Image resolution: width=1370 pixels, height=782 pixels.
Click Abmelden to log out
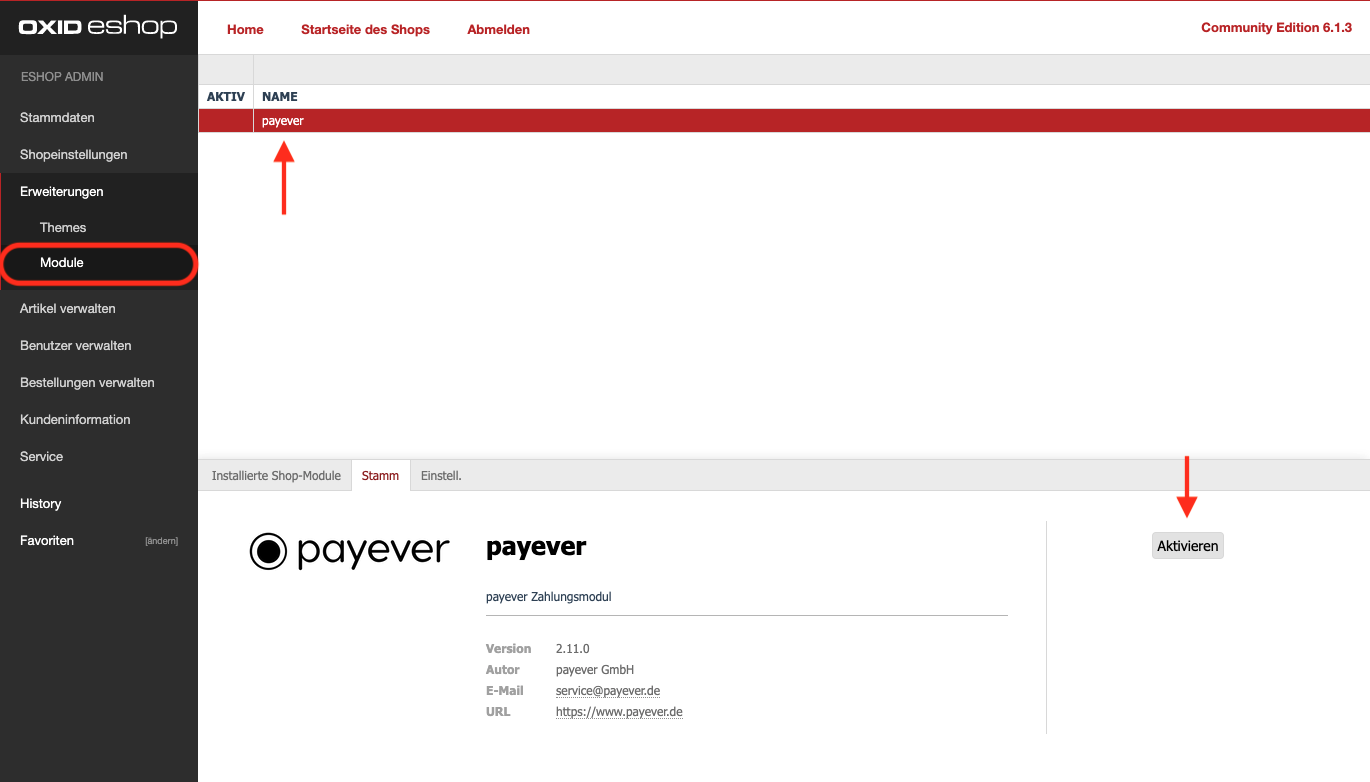(498, 29)
